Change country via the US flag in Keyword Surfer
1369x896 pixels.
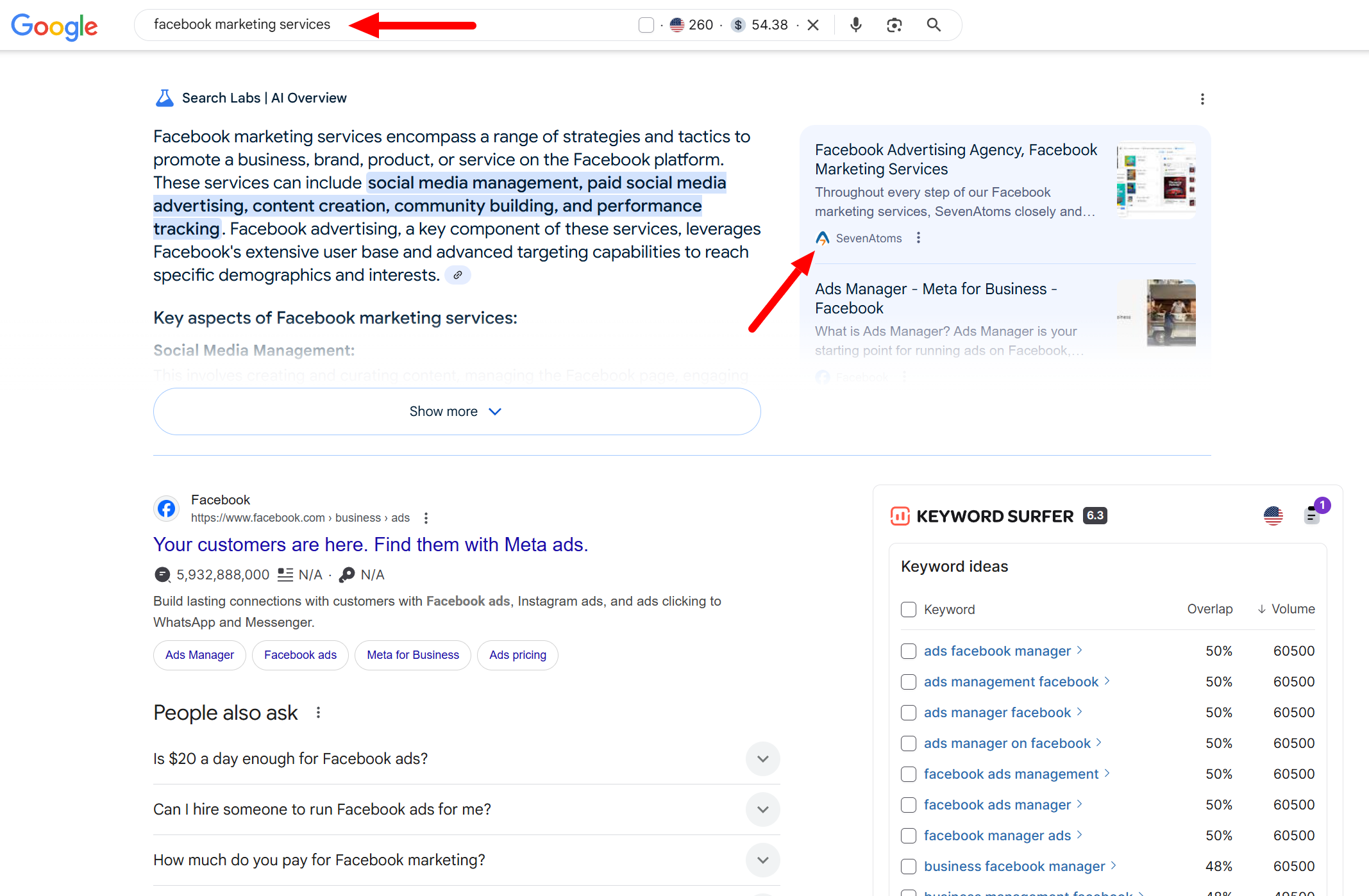[1273, 515]
